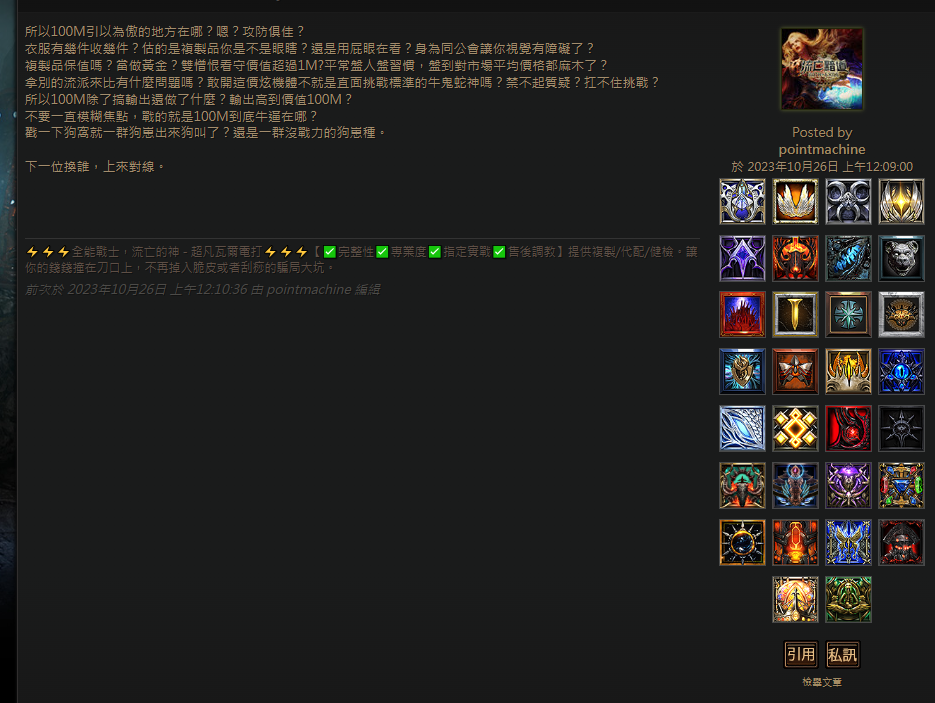Select the blue crystal shard badge

[x=848, y=258]
